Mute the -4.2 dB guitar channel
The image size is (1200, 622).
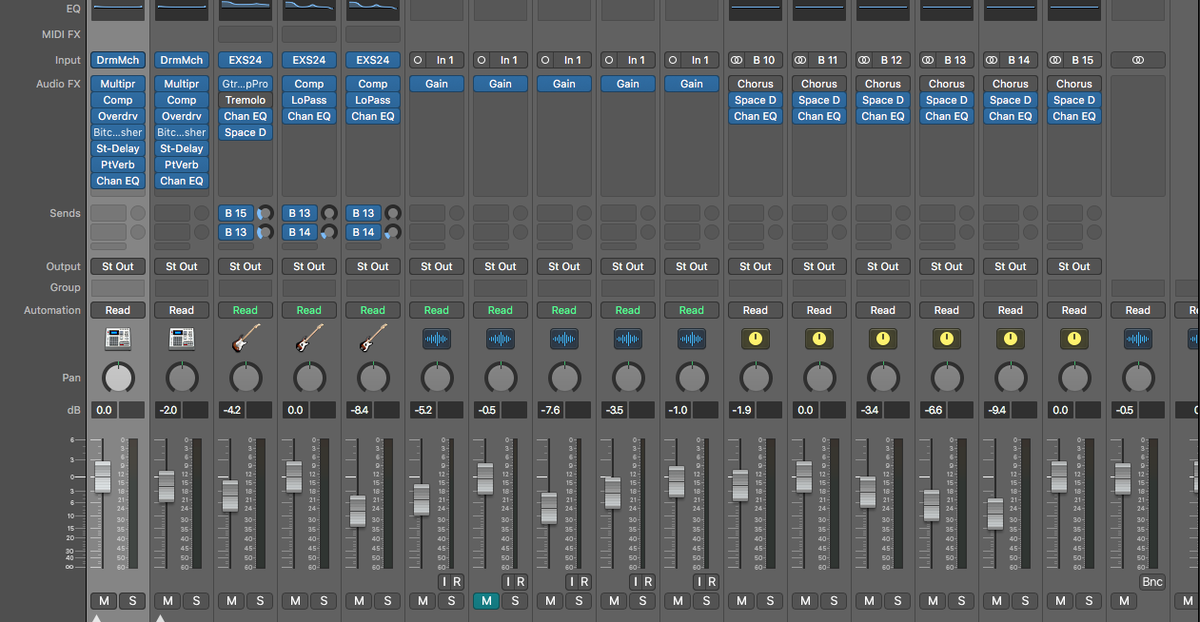click(232, 600)
